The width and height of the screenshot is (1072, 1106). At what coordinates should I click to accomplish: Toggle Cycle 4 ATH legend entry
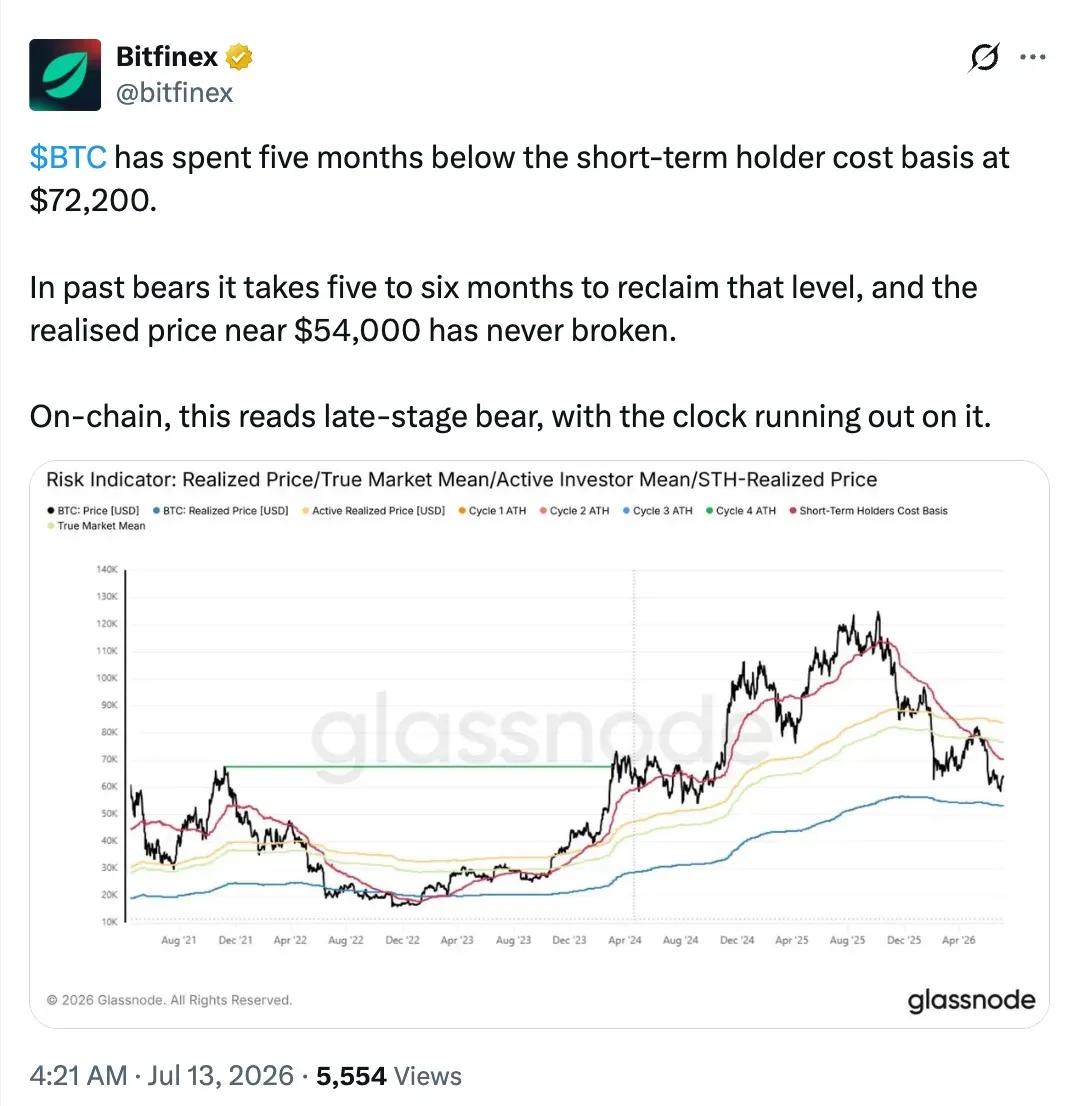(741, 511)
